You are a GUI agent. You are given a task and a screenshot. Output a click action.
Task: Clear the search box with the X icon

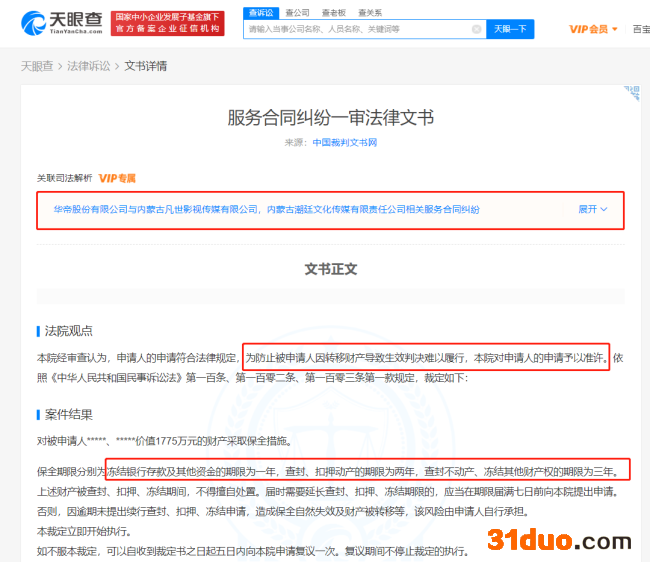coord(477,29)
